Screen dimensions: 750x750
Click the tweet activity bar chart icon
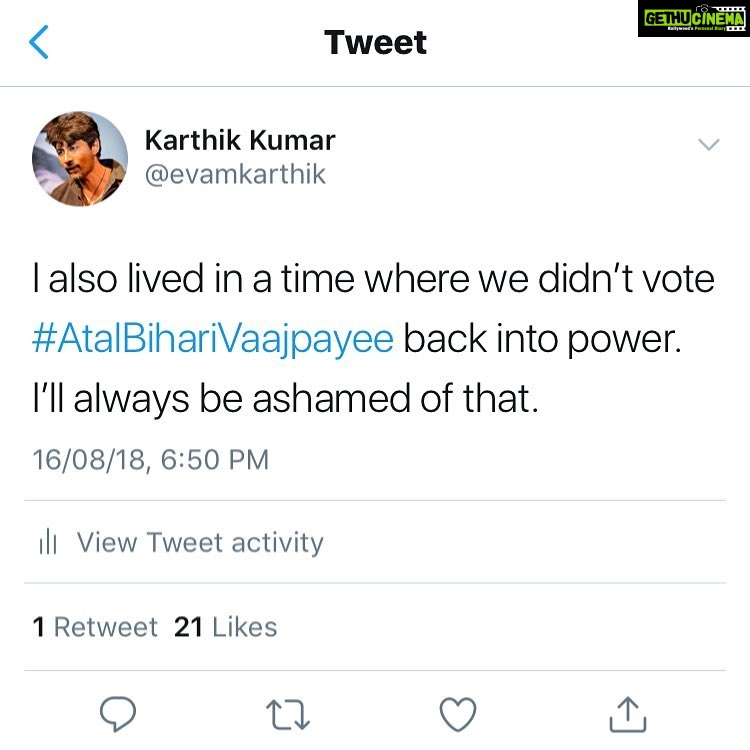click(48, 543)
